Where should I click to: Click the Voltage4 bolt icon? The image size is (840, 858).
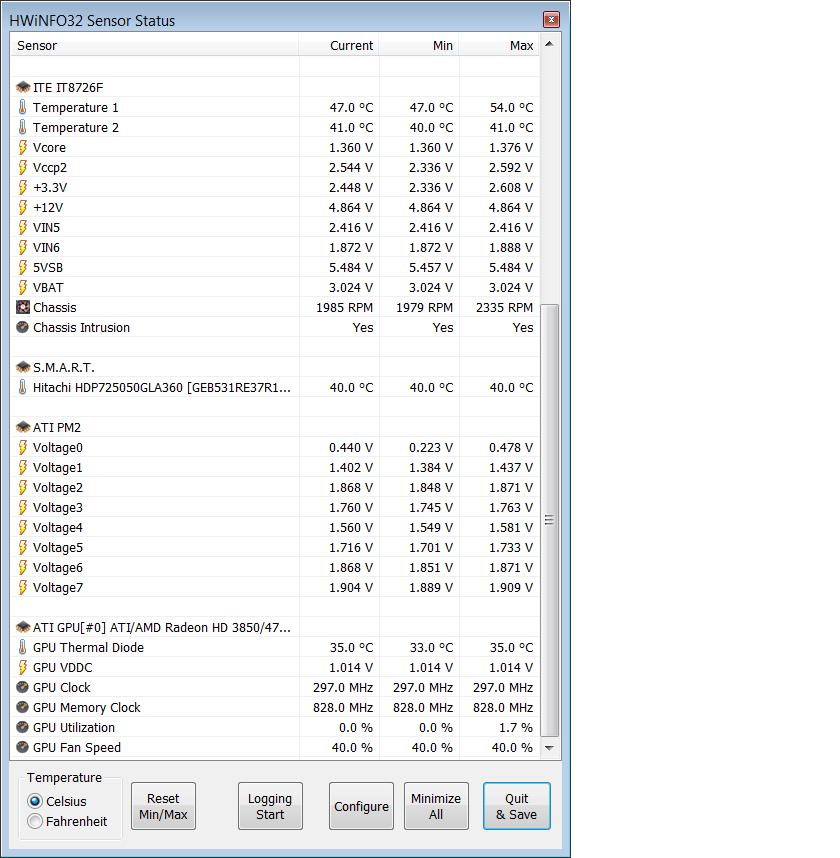[22, 527]
